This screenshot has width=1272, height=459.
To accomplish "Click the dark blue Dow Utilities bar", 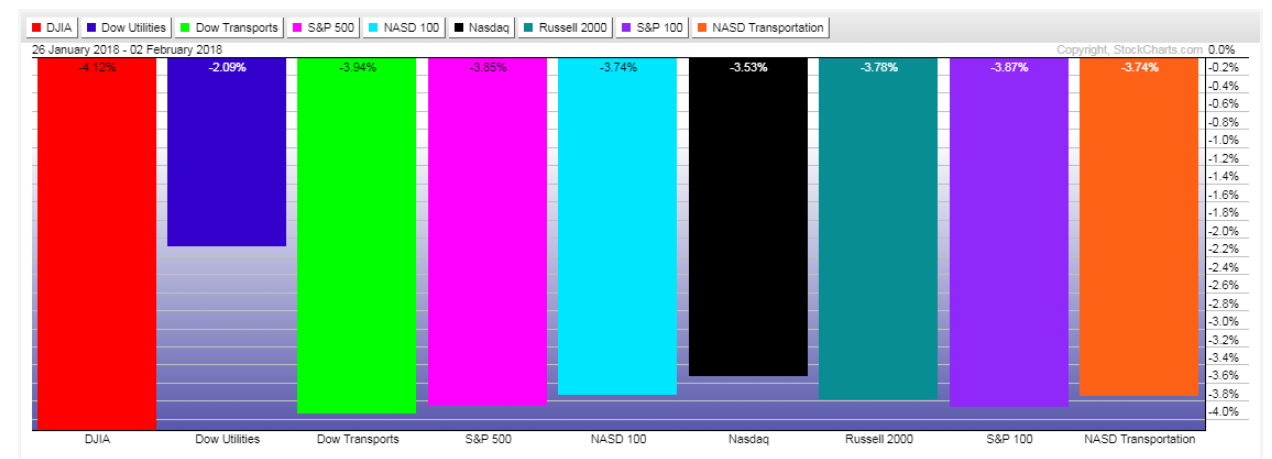I will coord(226,151).
